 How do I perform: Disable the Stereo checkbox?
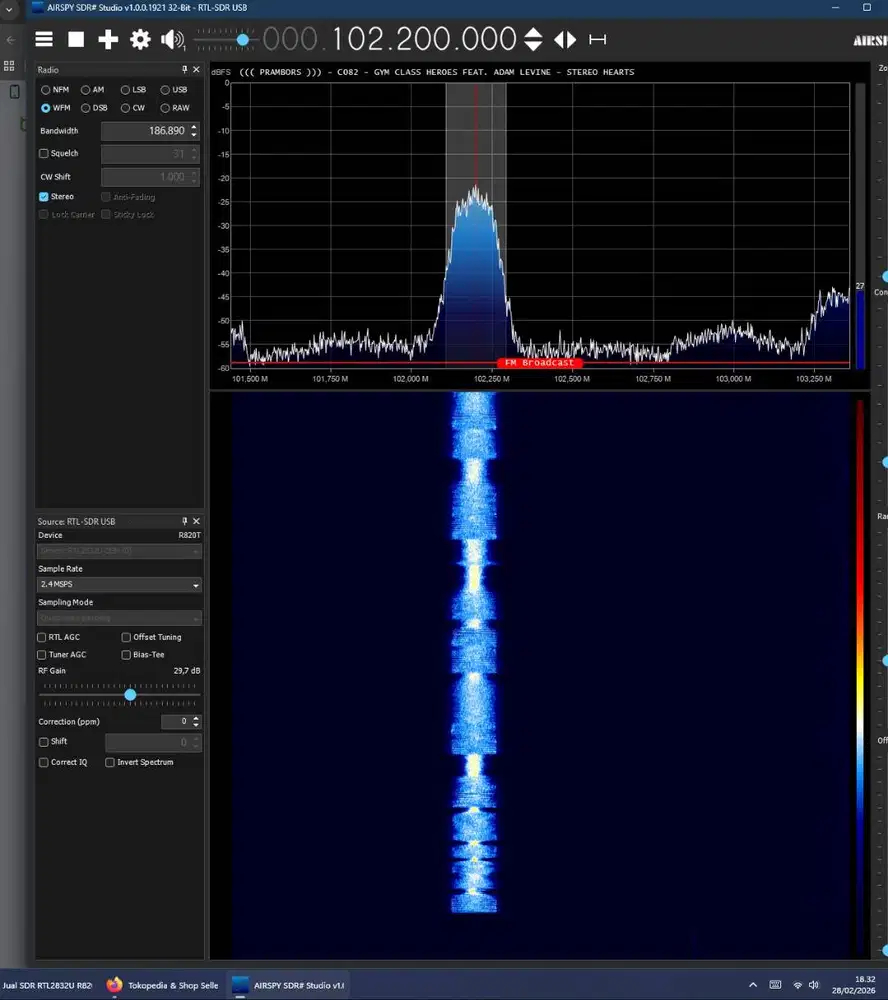(44, 197)
